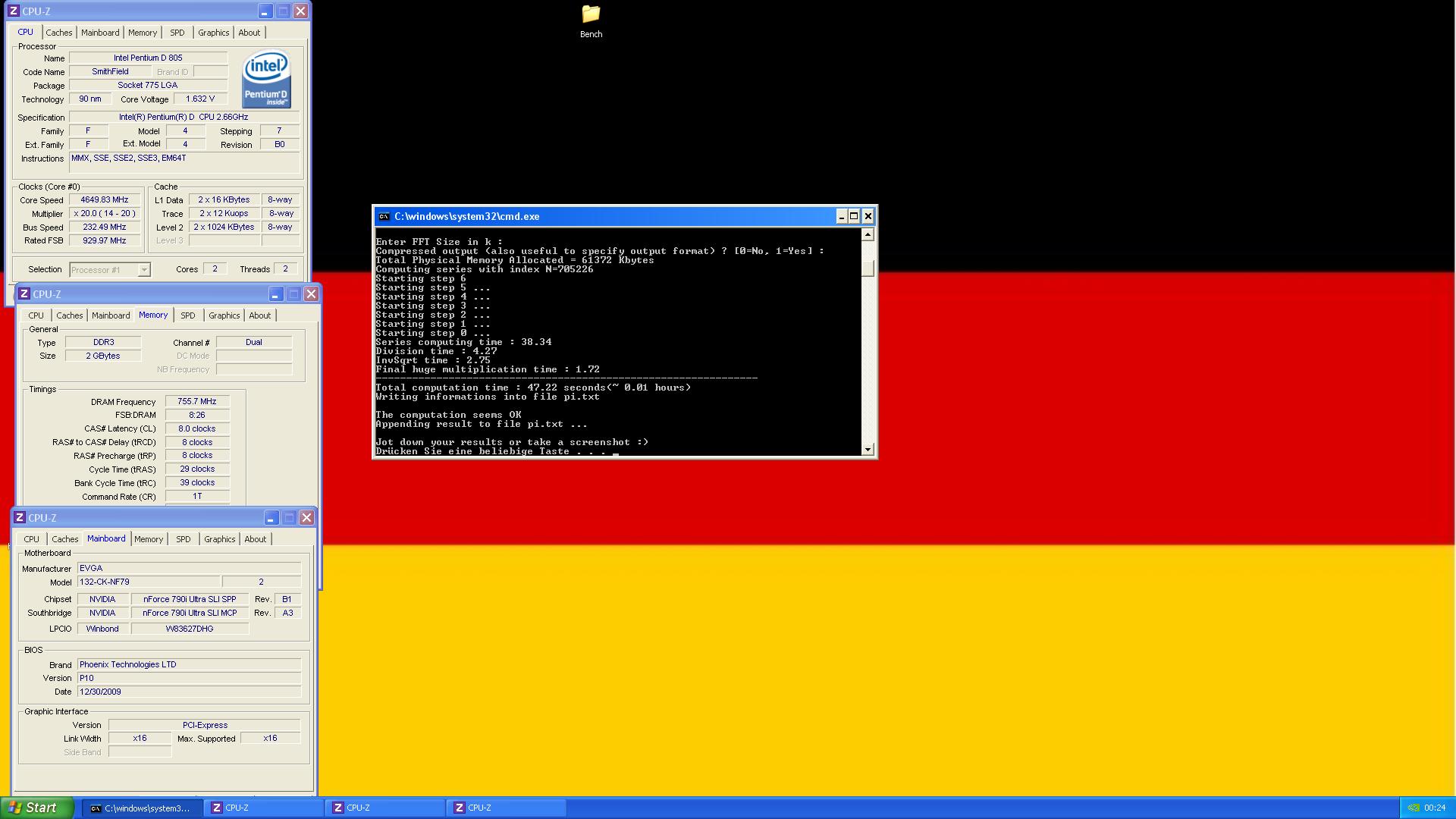Viewport: 1456px width, 819px height.
Task: Click the Command Rate value 1T
Action: point(197,497)
